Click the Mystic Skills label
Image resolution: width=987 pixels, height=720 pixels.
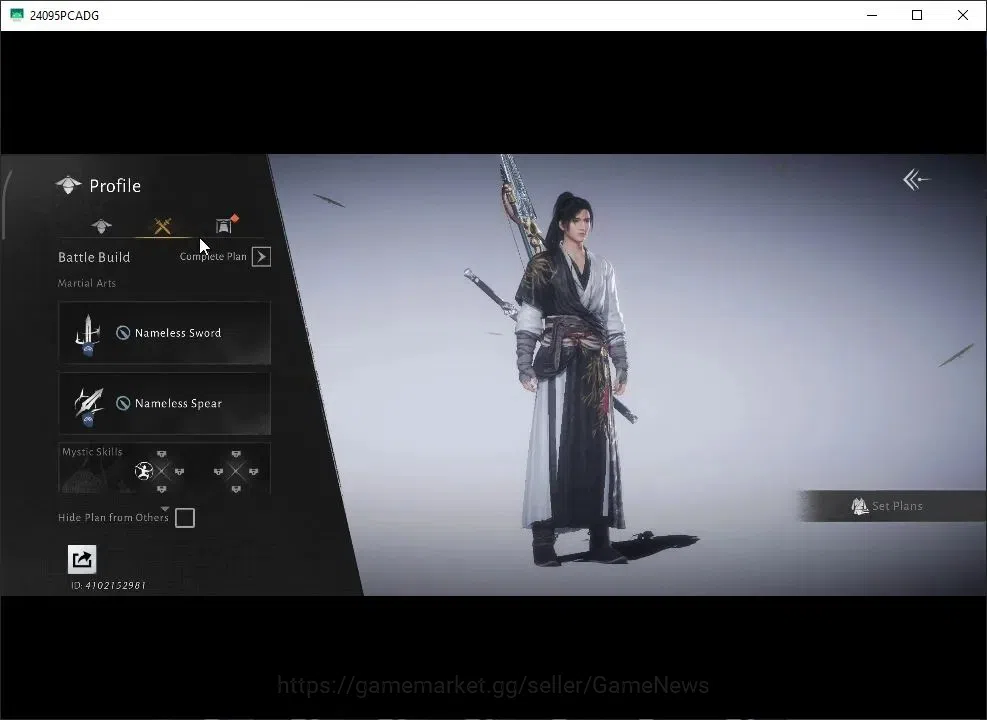pyautogui.click(x=93, y=451)
